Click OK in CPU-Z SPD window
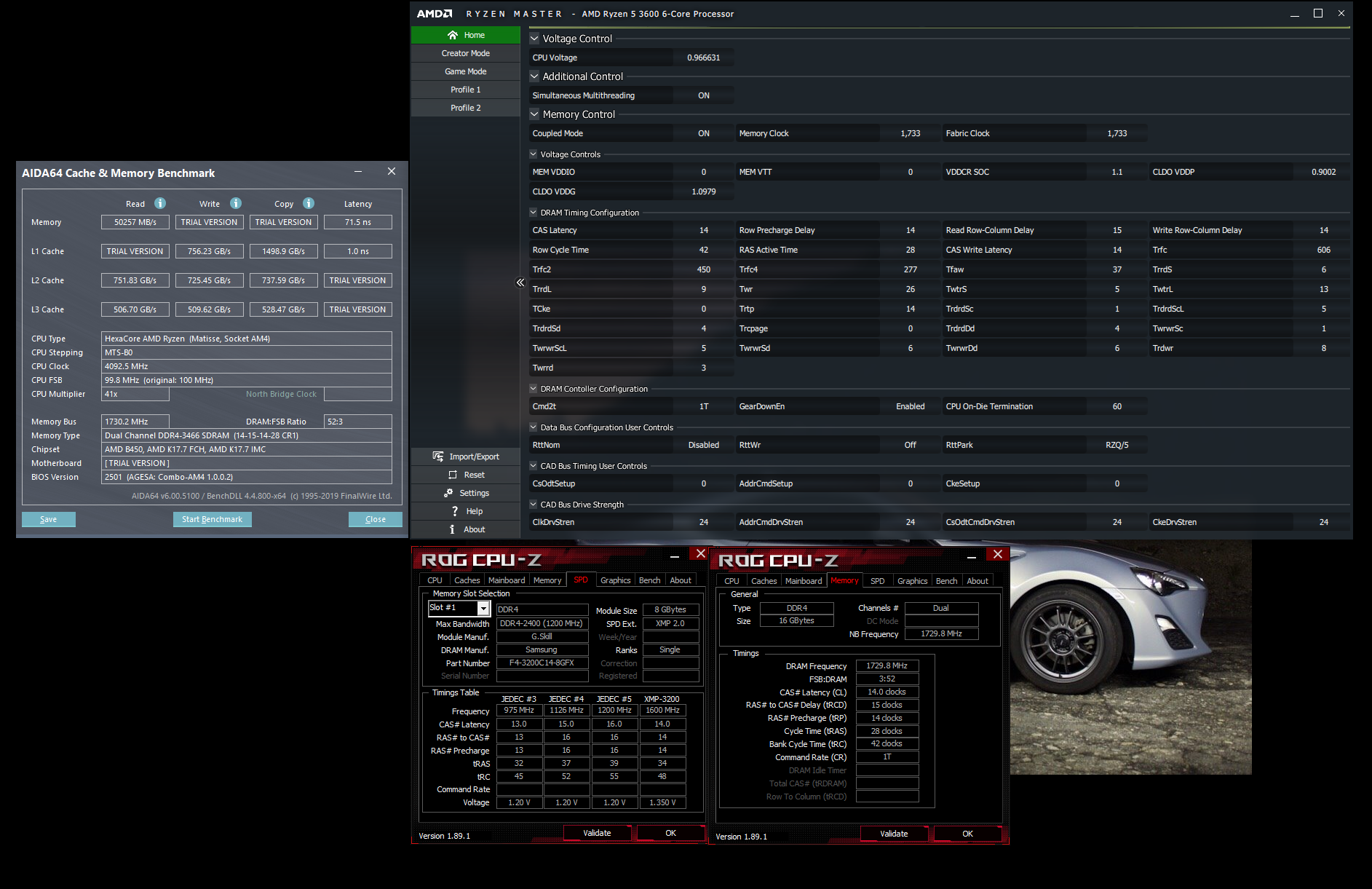The height and width of the screenshot is (889, 1372). (x=670, y=833)
